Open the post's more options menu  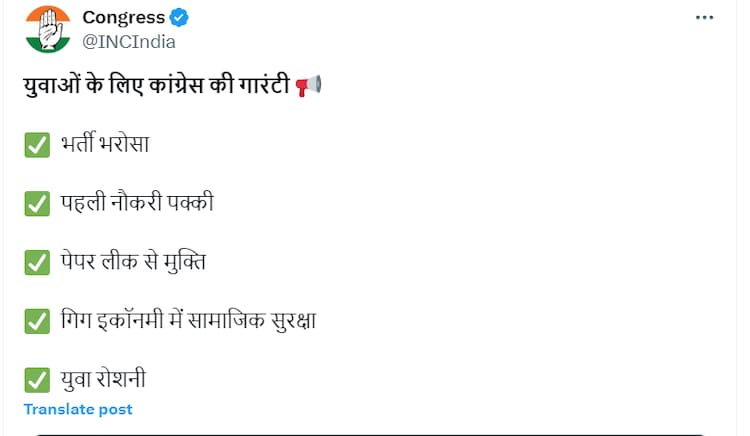point(705,17)
